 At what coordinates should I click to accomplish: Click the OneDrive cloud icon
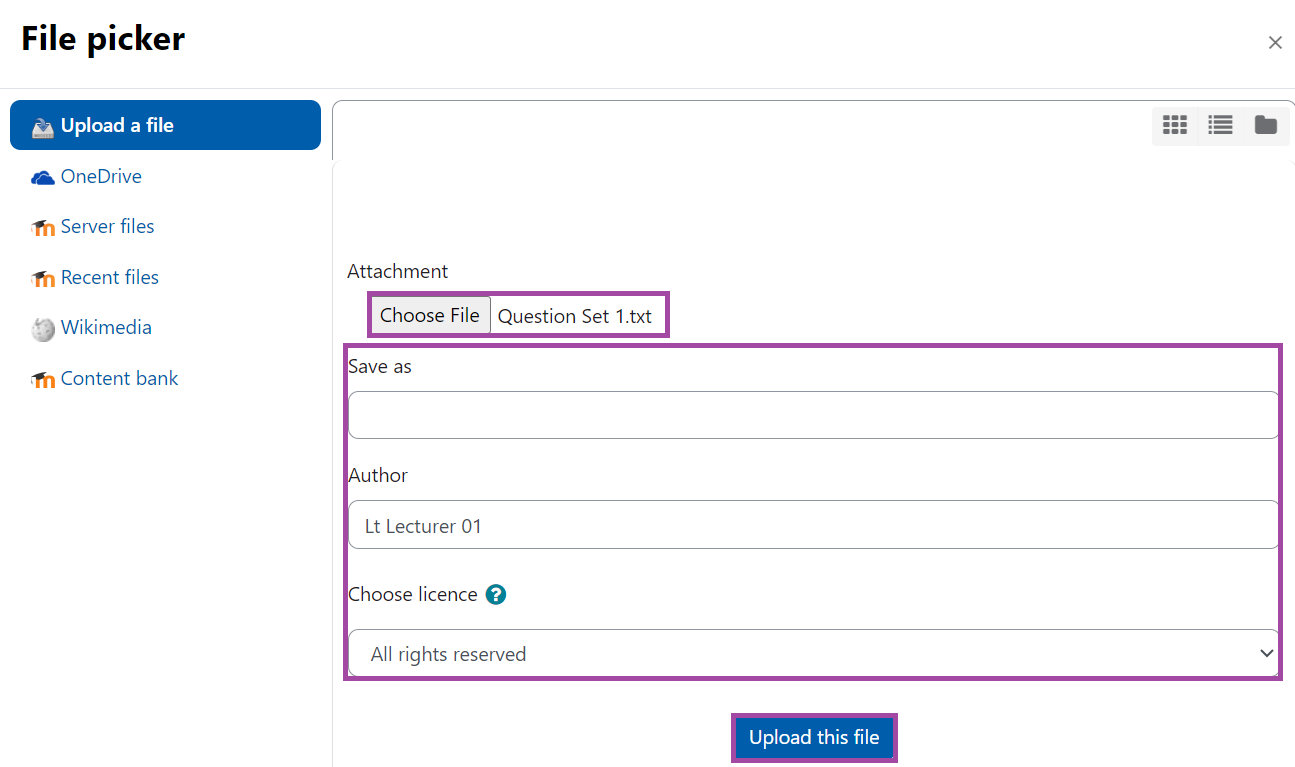click(43, 178)
